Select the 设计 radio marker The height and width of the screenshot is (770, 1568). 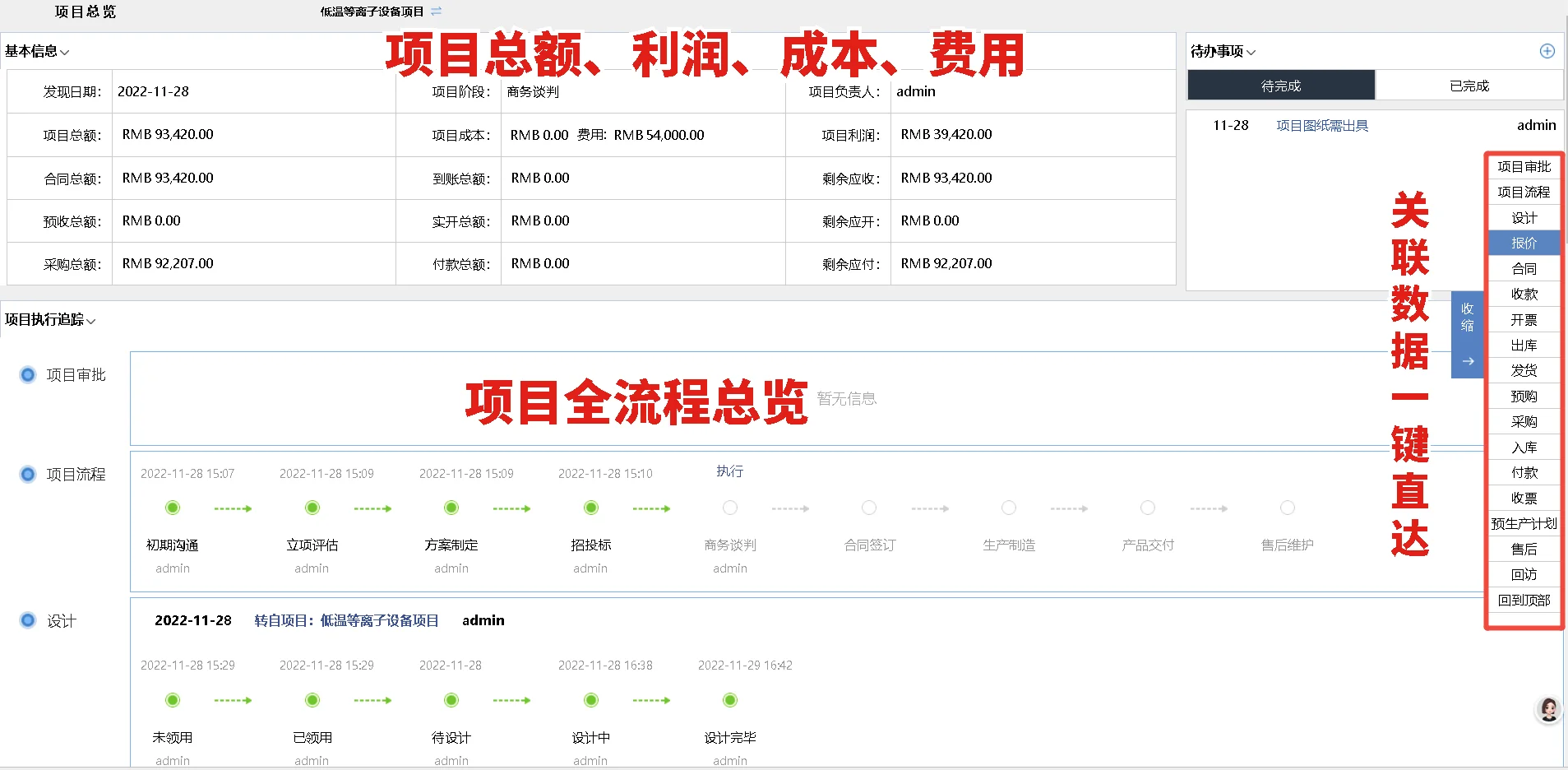coord(27,620)
